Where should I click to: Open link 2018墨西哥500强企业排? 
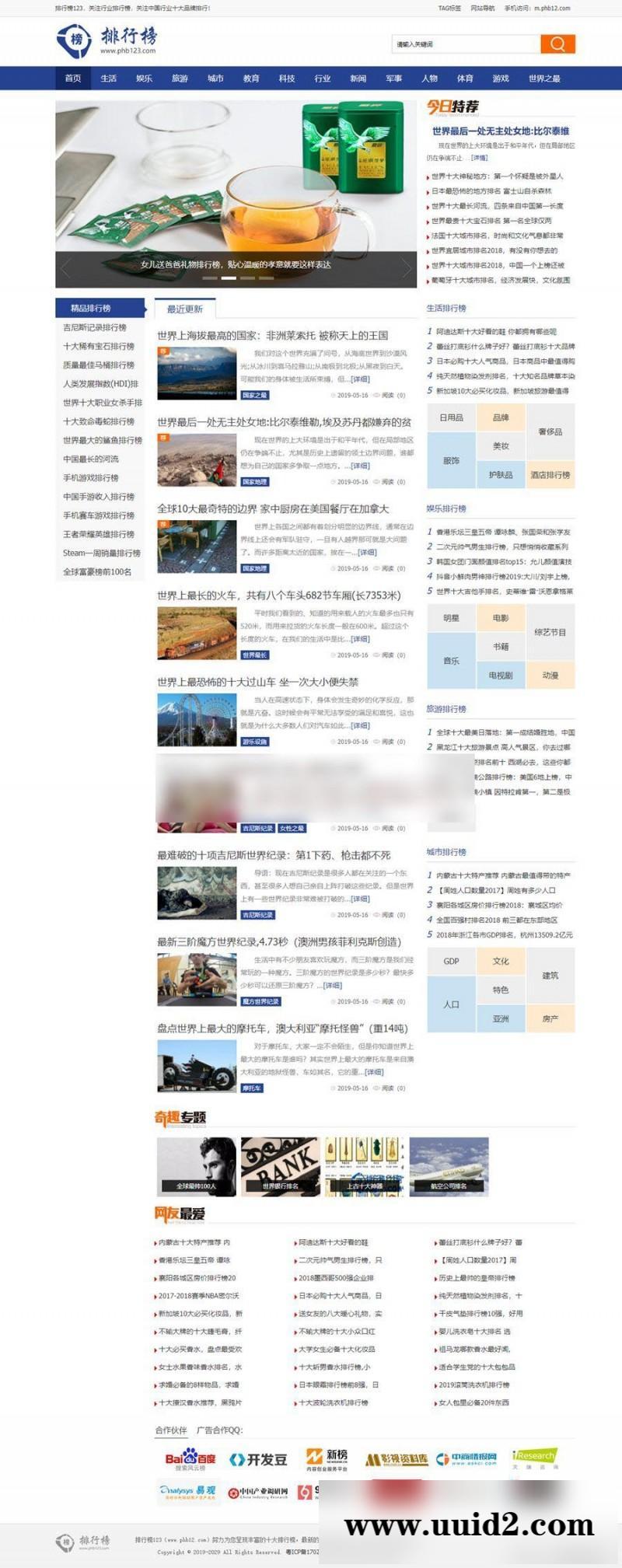(x=336, y=1278)
